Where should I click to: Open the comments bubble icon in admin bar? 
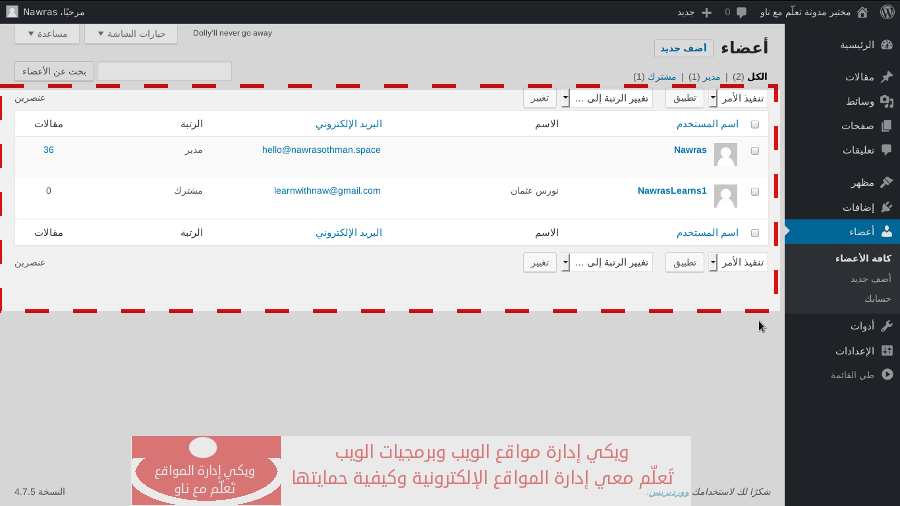tap(741, 12)
